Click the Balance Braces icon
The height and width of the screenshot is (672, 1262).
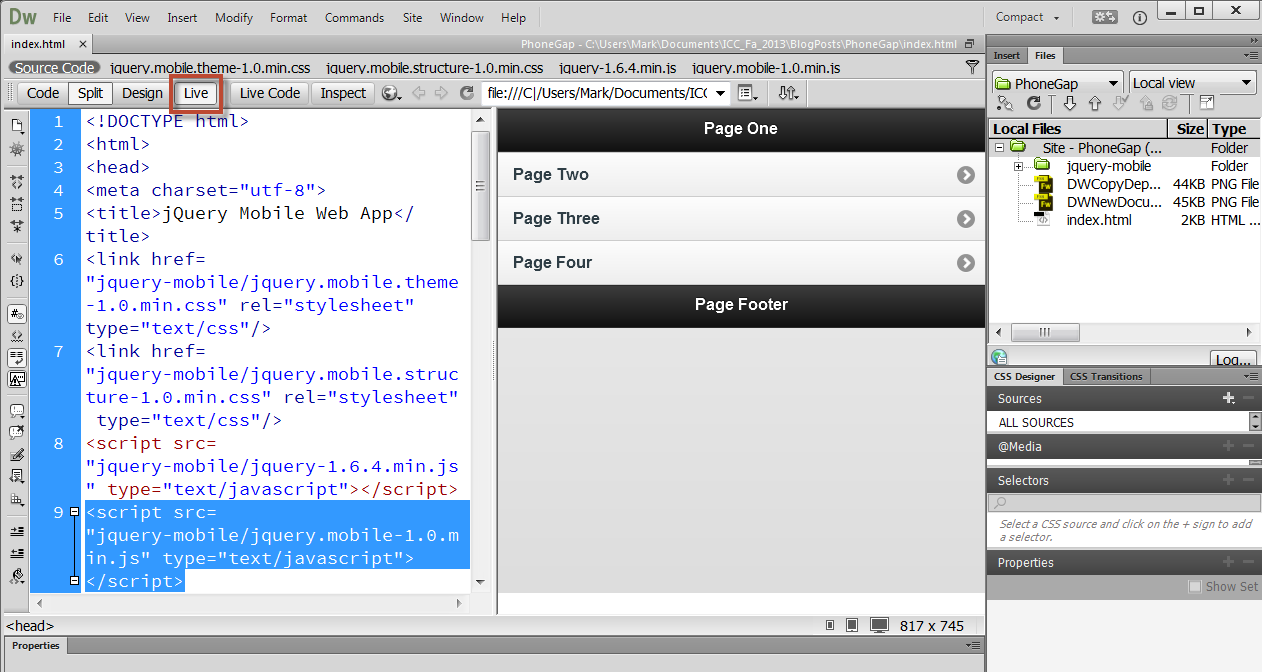tap(17, 281)
